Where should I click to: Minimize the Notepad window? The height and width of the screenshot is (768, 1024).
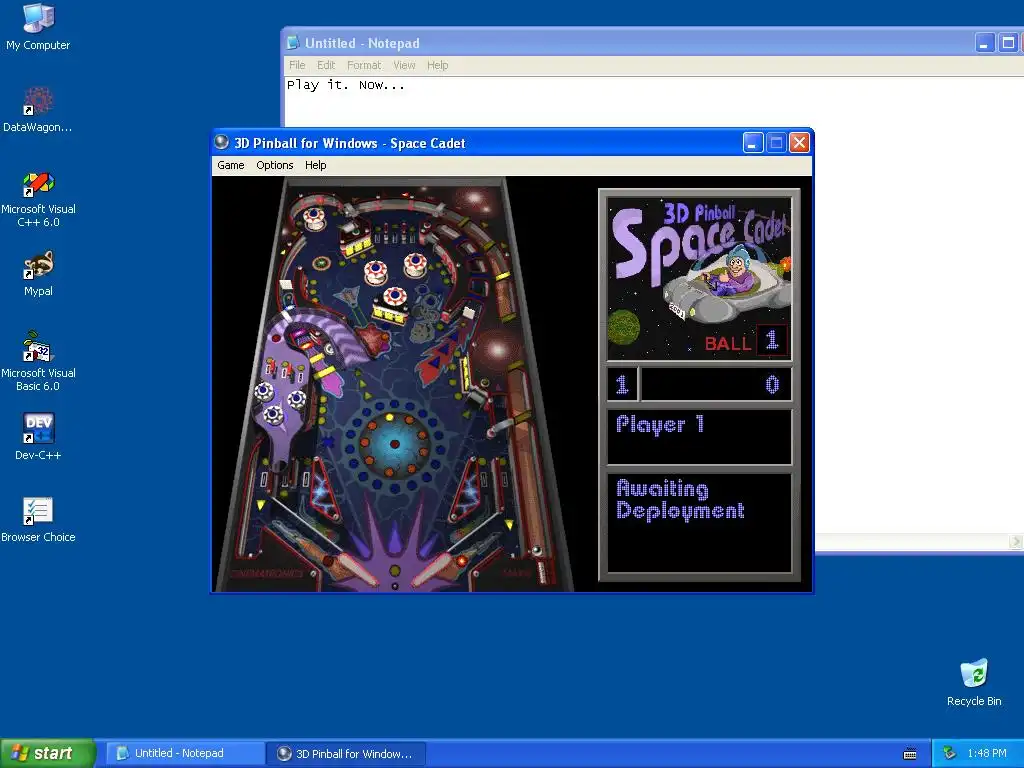[985, 43]
